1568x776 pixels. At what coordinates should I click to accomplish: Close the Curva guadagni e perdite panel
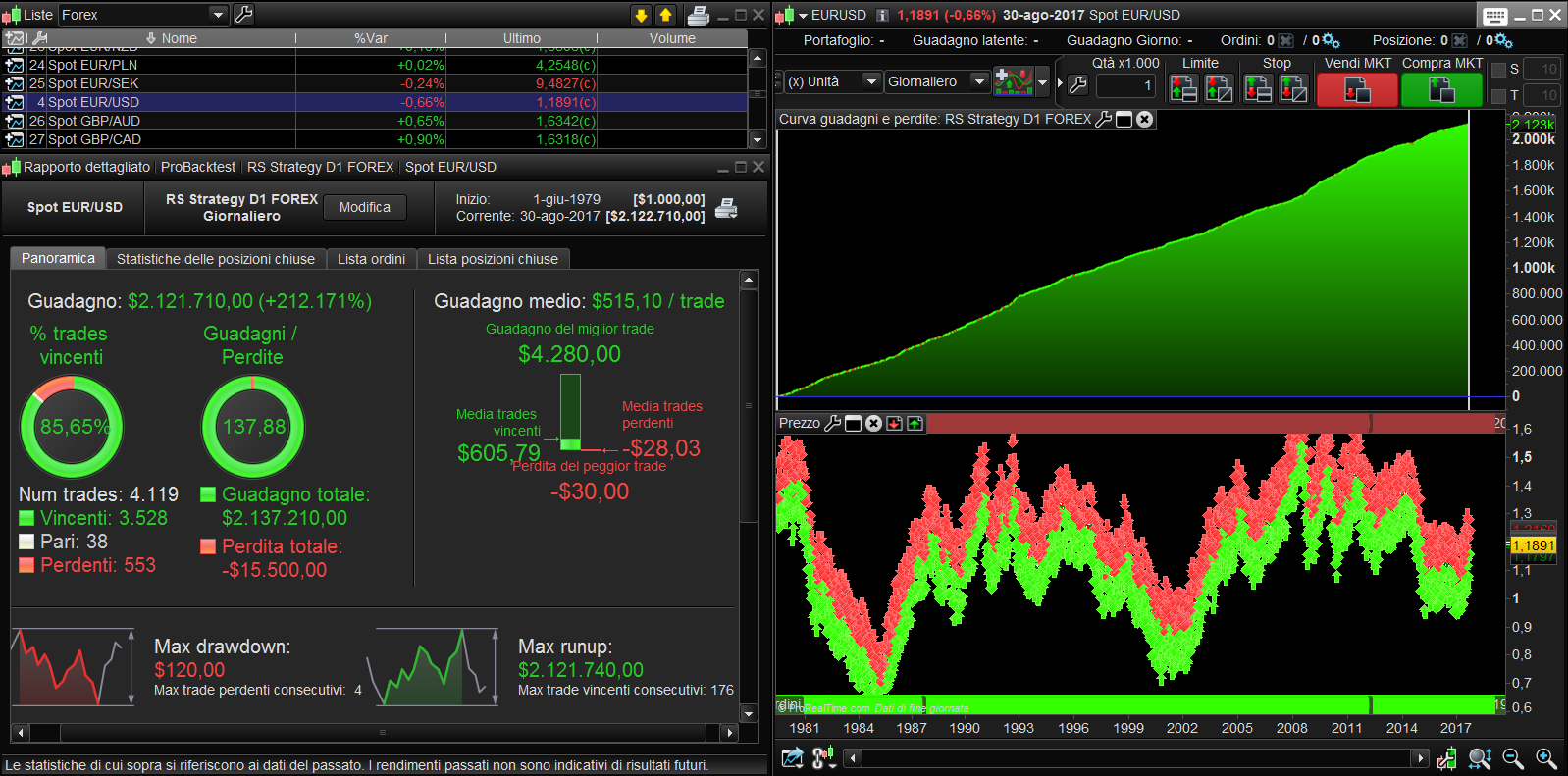[x=1144, y=119]
